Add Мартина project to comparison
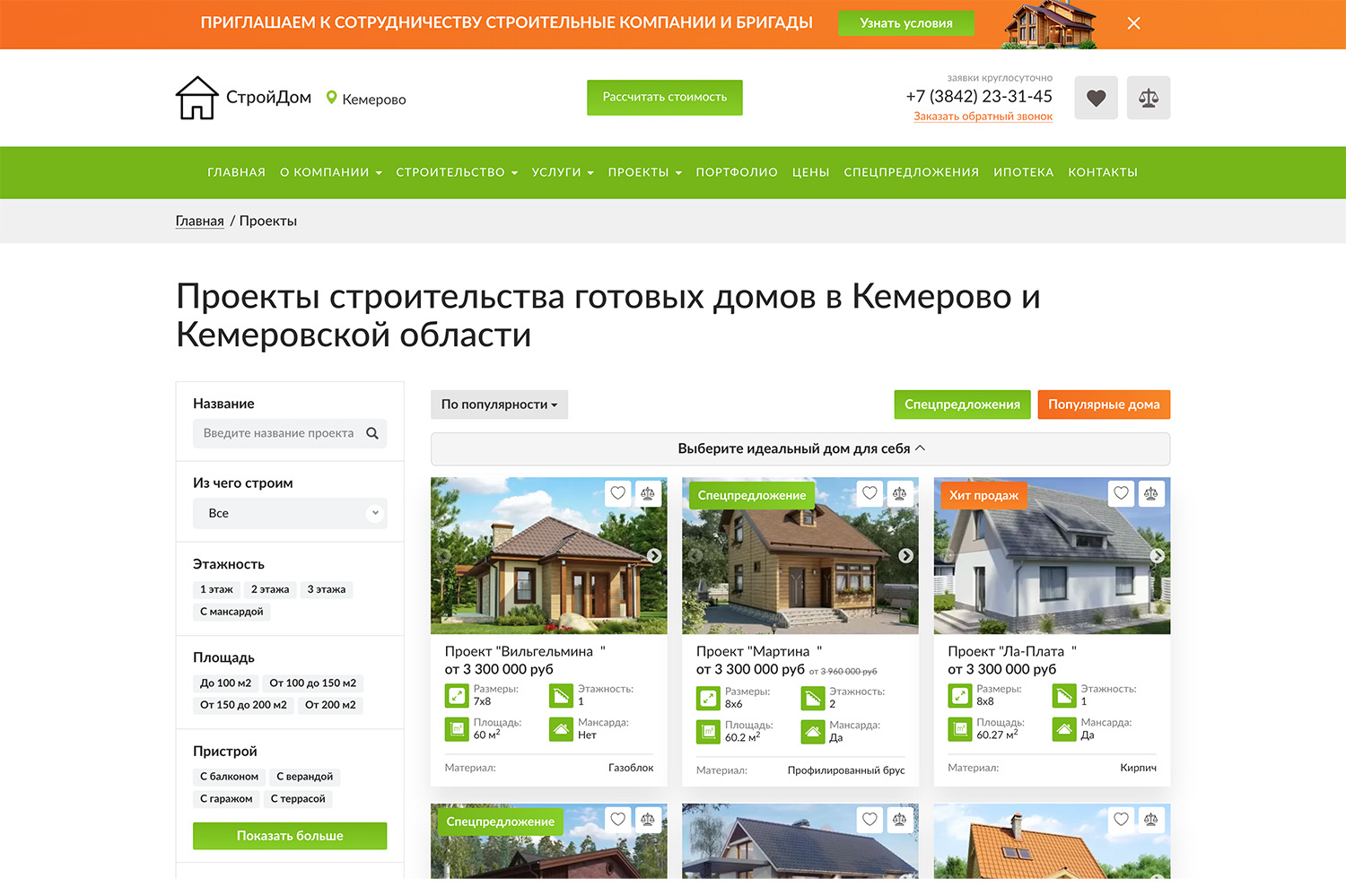The image size is (1346, 896). (899, 492)
